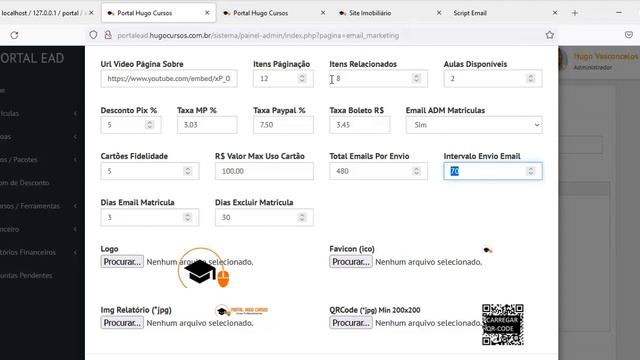
Task: Adjust the Dias Excluir Matricula stepper
Action: click(302, 217)
